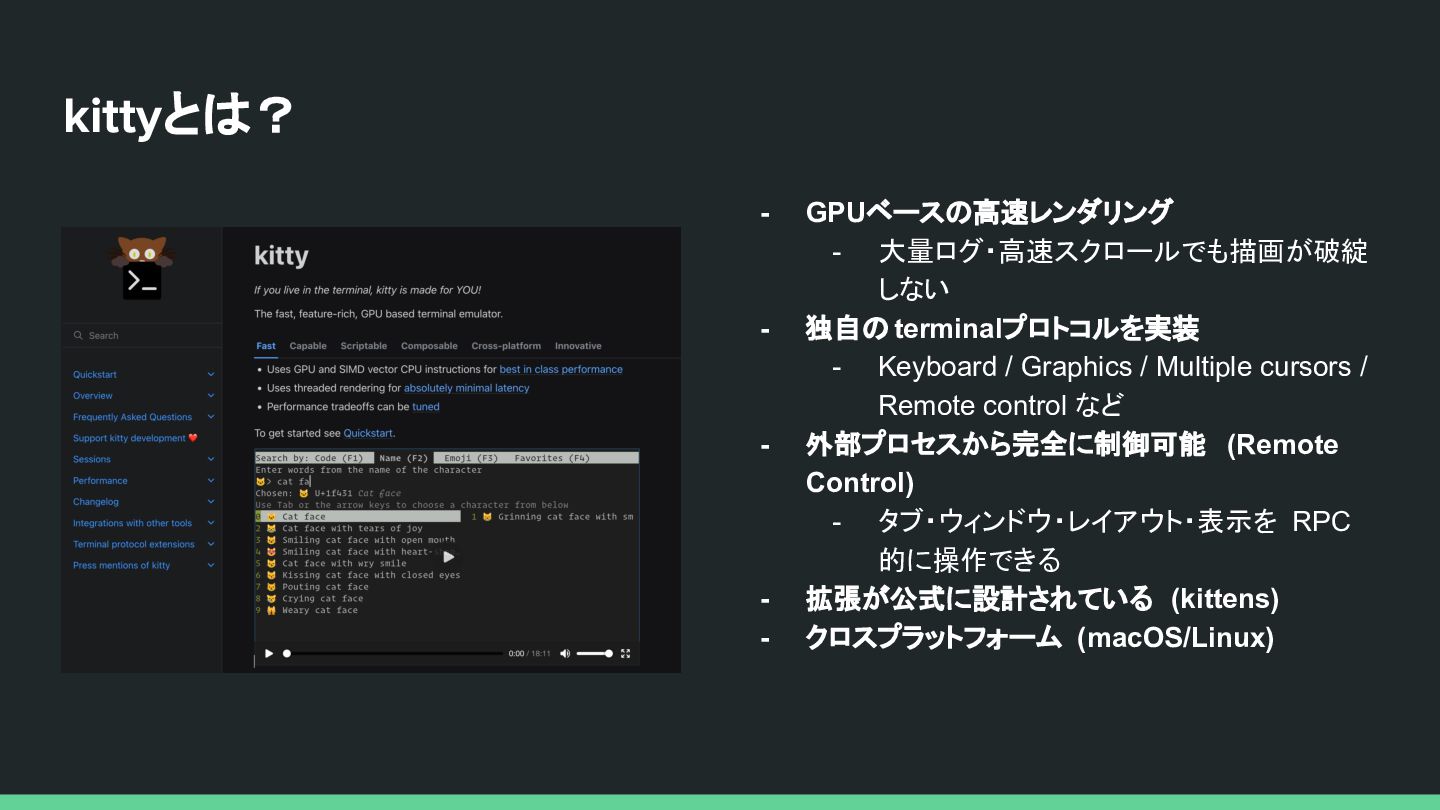This screenshot has height=810, width=1440.
Task: Click the bullet クロスプラットフォーム (macOS/Linux)
Action: 1040,637
